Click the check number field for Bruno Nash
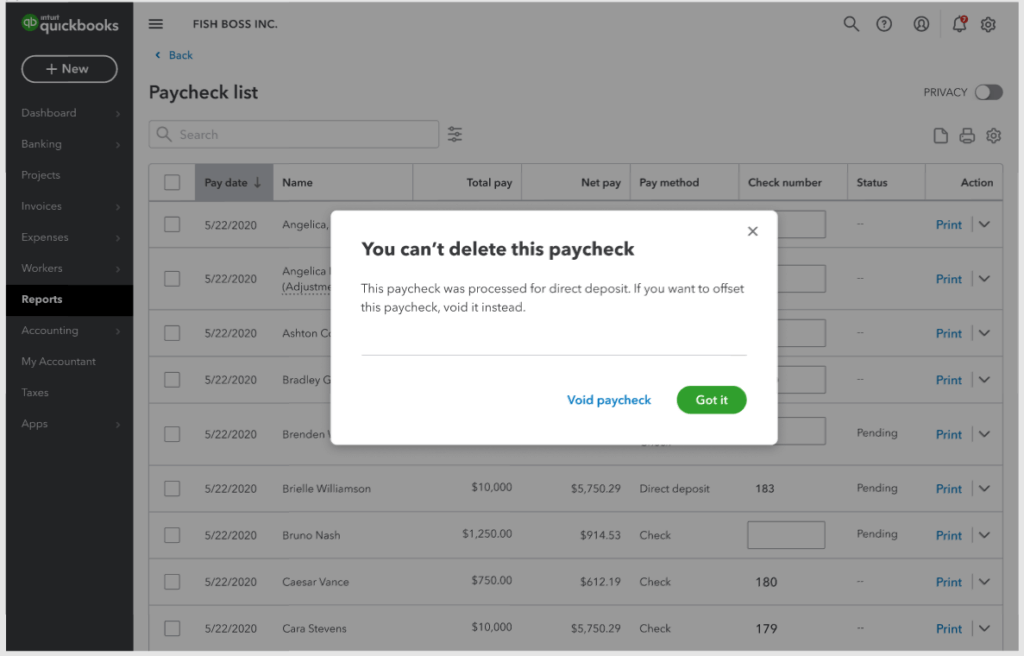The height and width of the screenshot is (656, 1024). pyautogui.click(x=786, y=535)
